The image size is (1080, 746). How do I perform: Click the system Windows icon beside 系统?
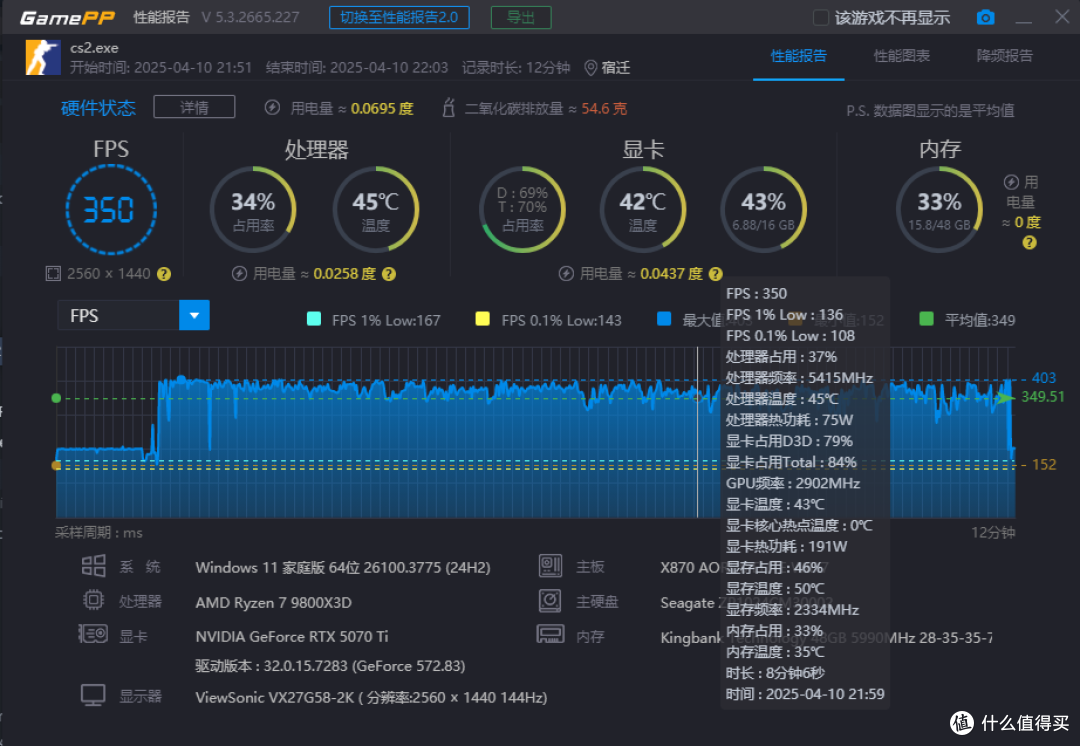point(93,566)
